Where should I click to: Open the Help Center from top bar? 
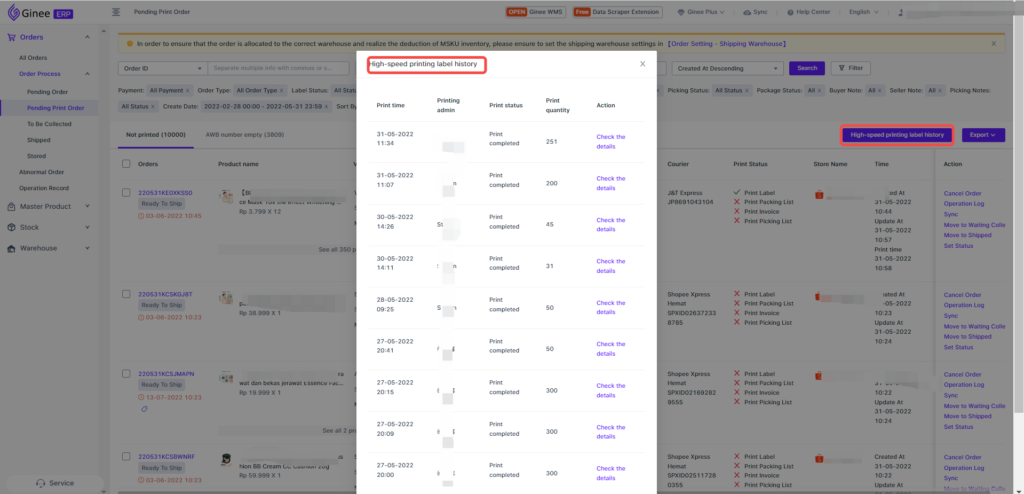click(808, 12)
